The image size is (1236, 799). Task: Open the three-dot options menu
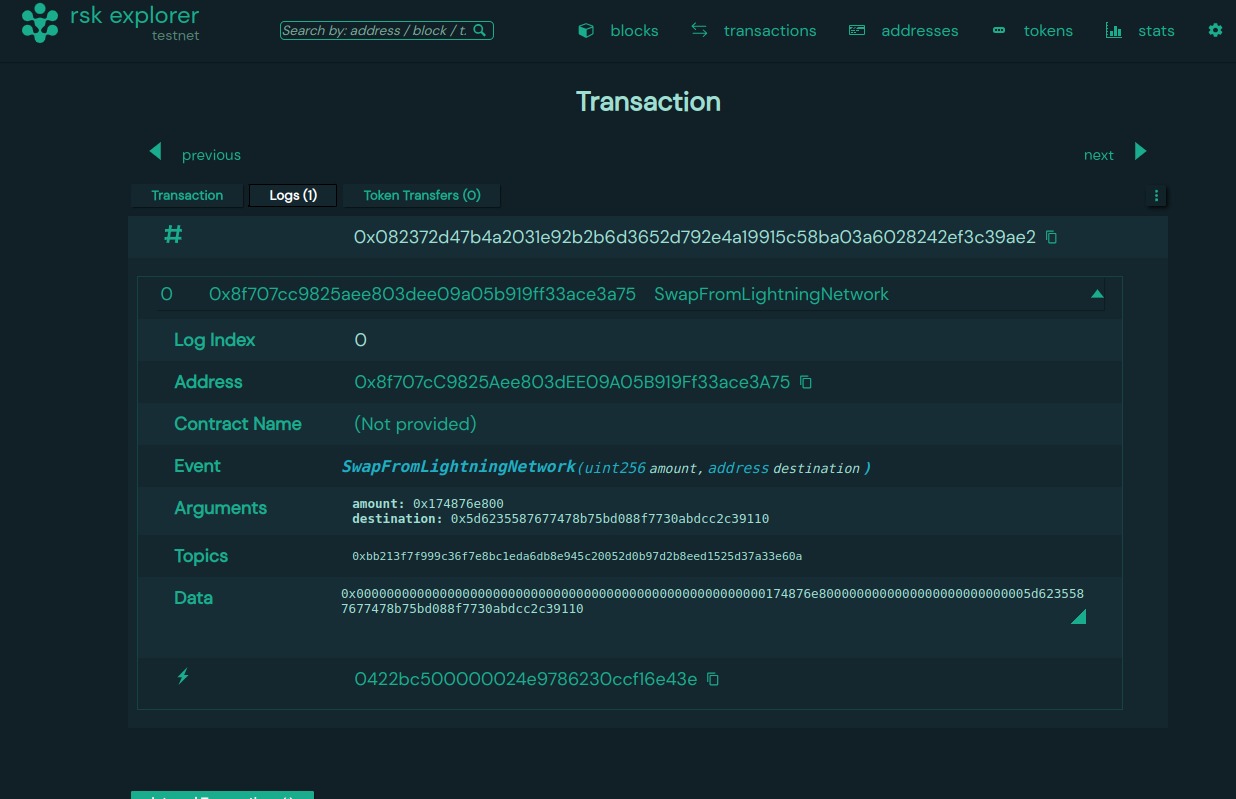1156,195
